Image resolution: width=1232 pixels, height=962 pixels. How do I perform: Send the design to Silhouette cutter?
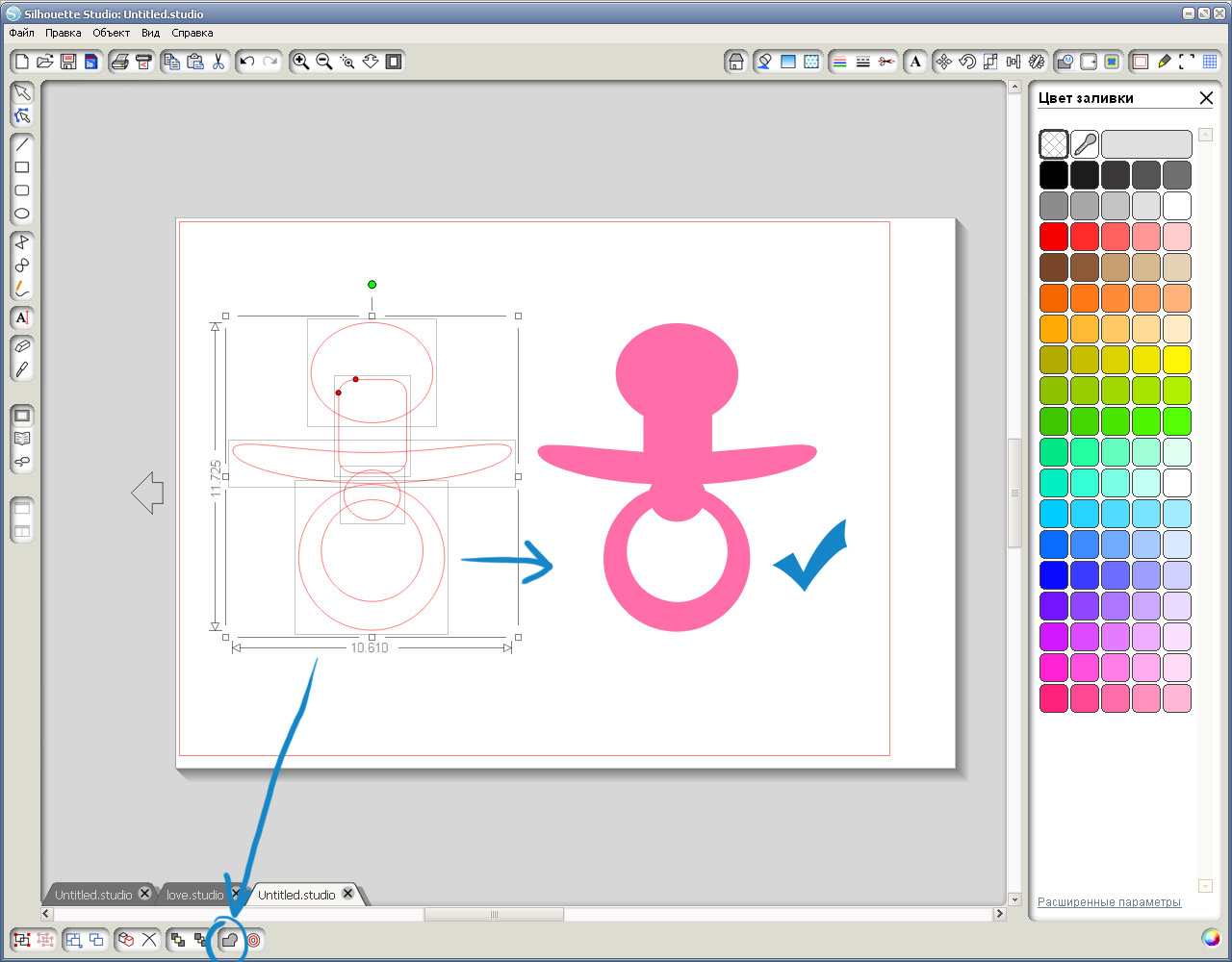[x=143, y=62]
